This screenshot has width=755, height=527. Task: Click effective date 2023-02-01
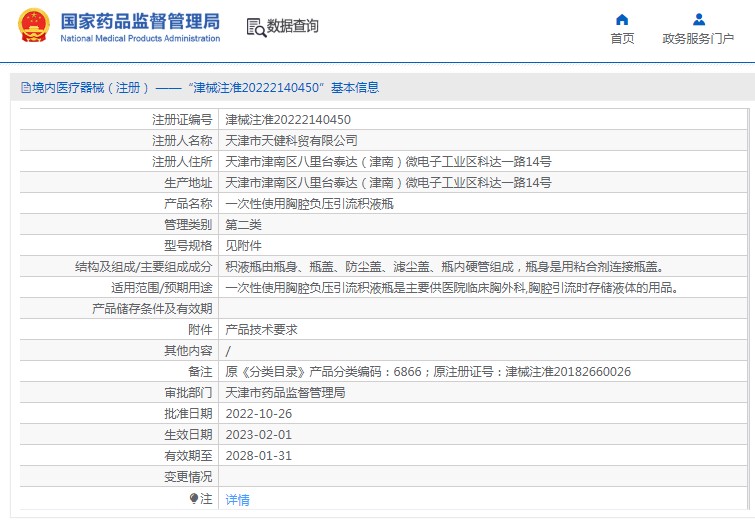click(x=259, y=435)
